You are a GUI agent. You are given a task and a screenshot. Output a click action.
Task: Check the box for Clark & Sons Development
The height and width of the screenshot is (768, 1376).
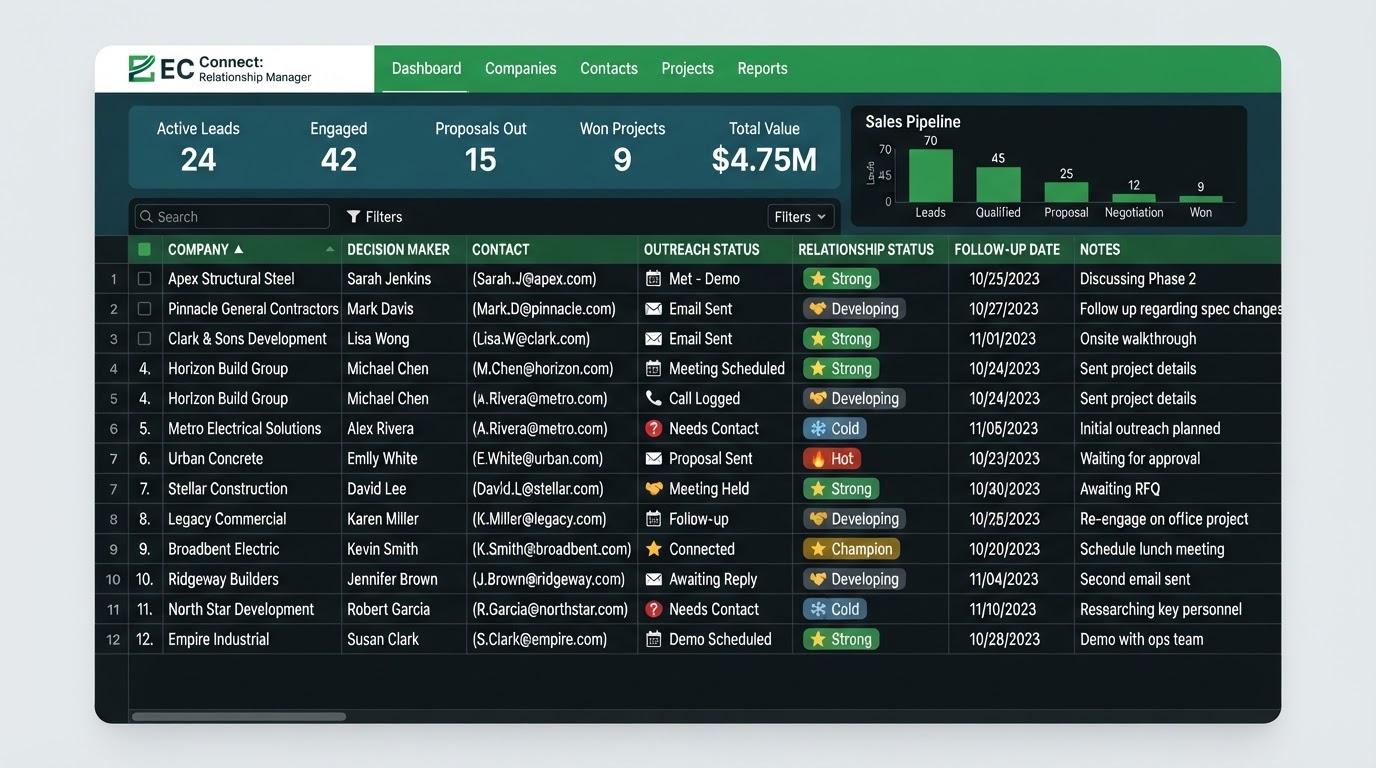coord(144,339)
